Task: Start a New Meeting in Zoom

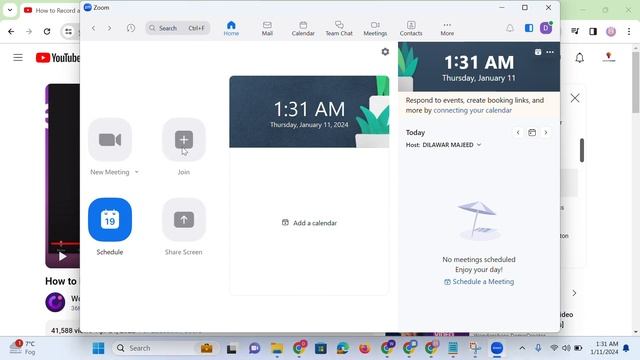Action: (x=110, y=140)
